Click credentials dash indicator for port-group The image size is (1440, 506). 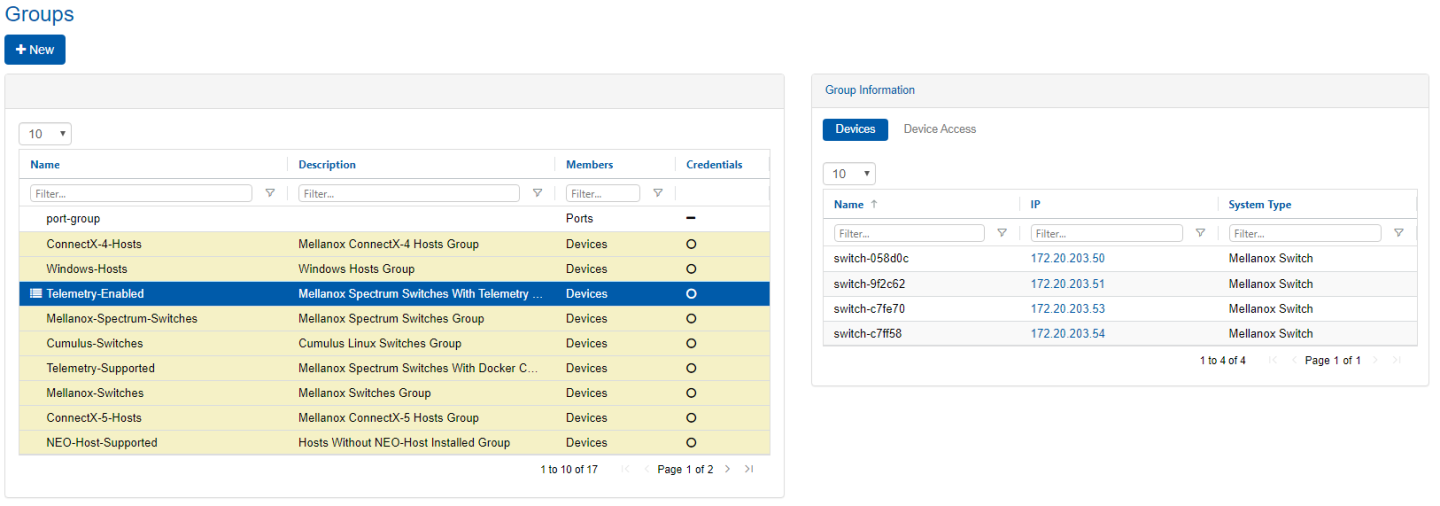point(690,218)
